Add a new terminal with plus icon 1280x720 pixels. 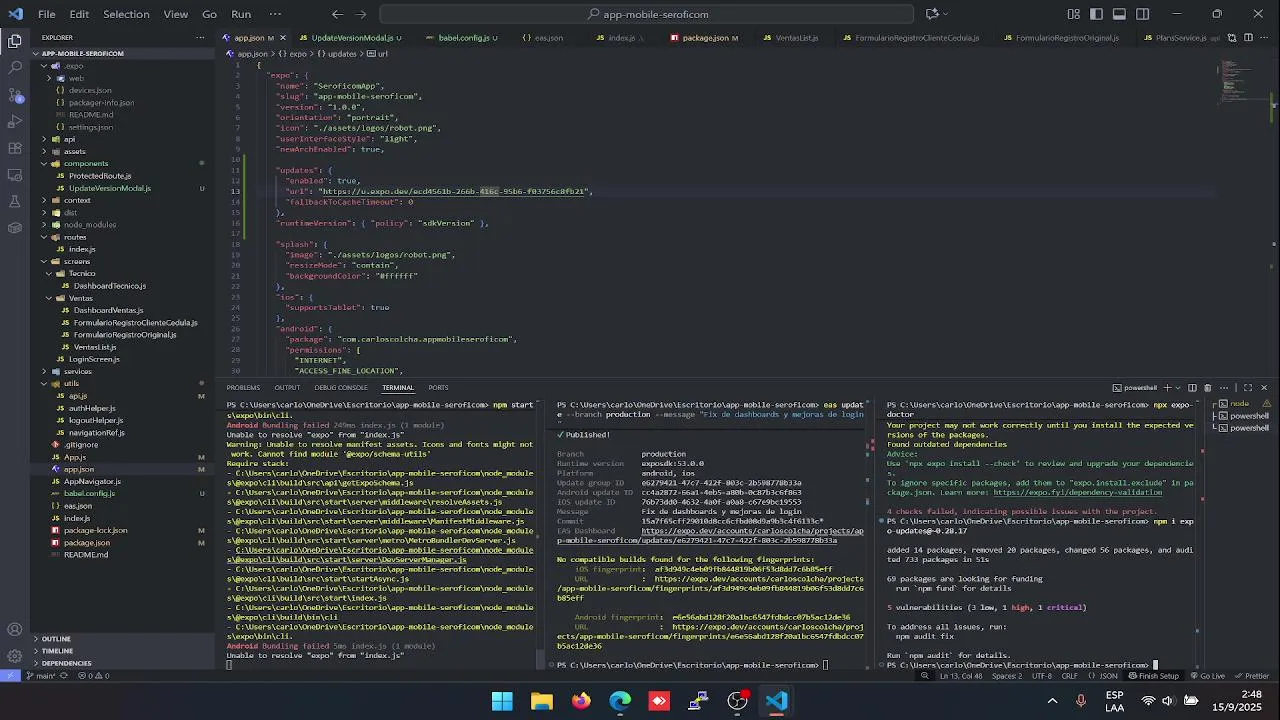[1165, 388]
